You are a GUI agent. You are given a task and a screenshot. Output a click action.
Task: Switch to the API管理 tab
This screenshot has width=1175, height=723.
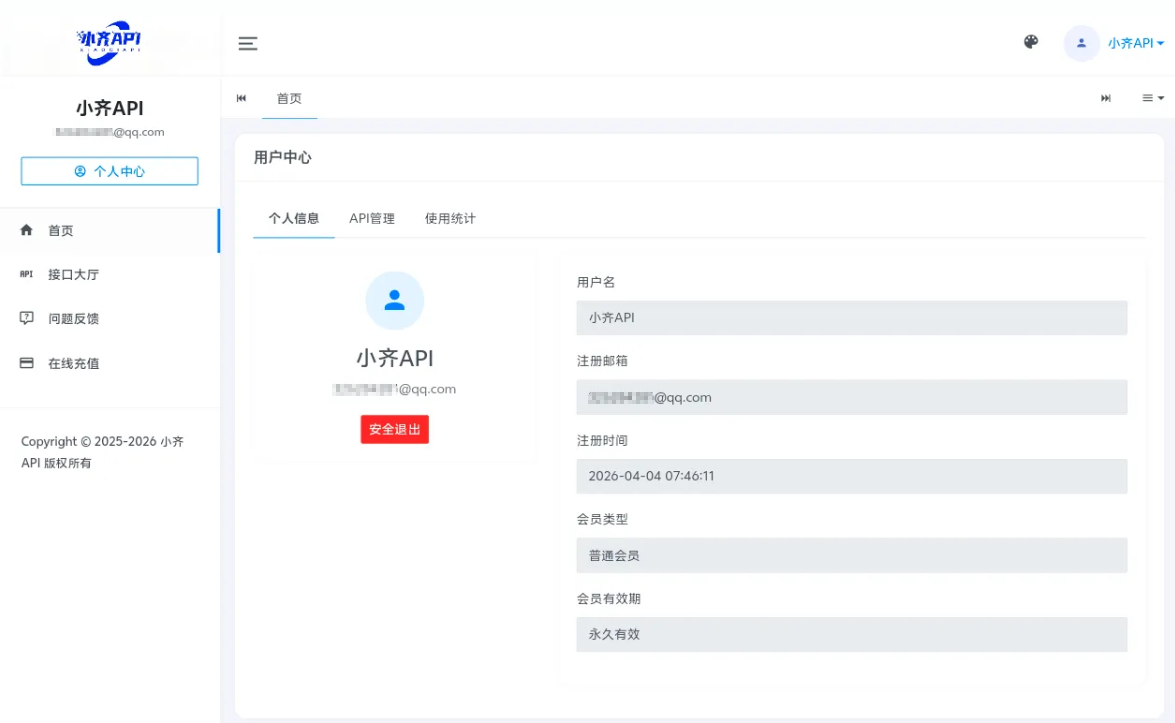point(372,218)
